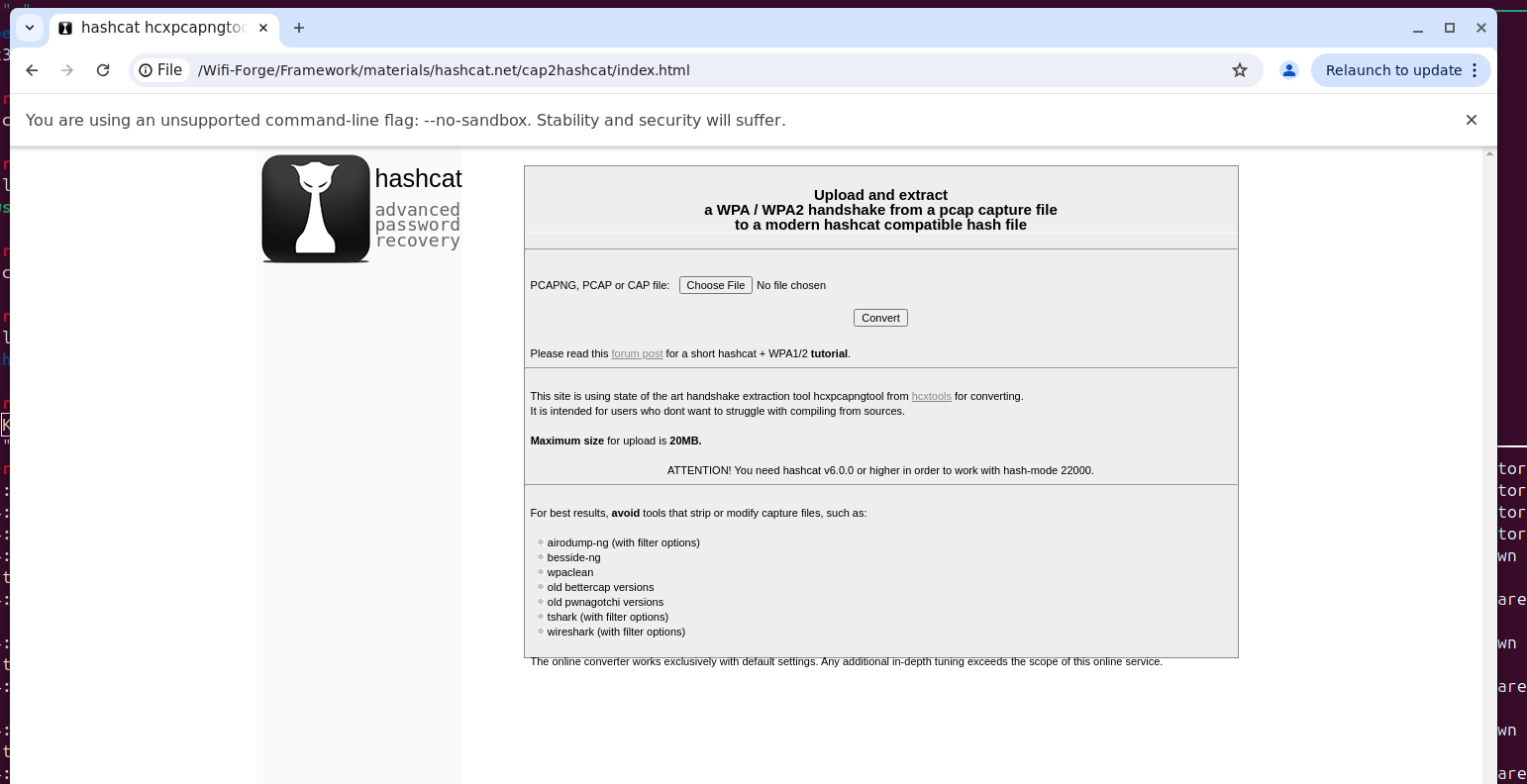Viewport: 1527px width, 784px height.
Task: Dismiss the no-sandbox warning bar
Action: coord(1472,120)
